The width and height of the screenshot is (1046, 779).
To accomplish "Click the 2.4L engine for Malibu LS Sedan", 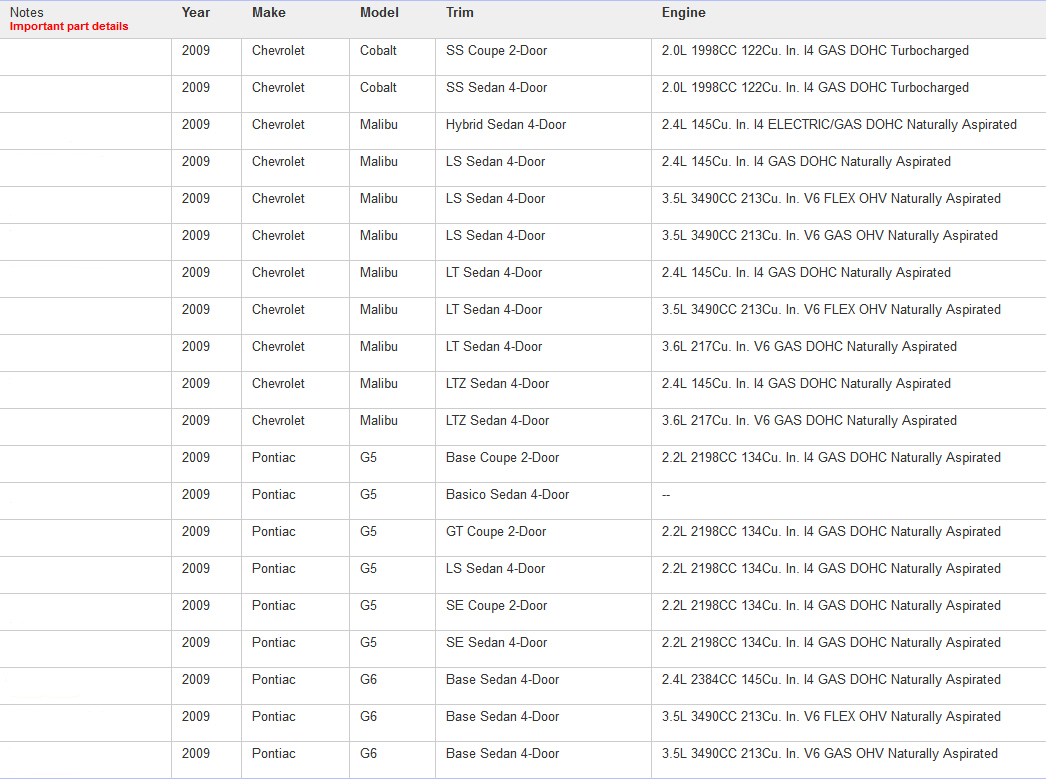I will click(x=806, y=161).
